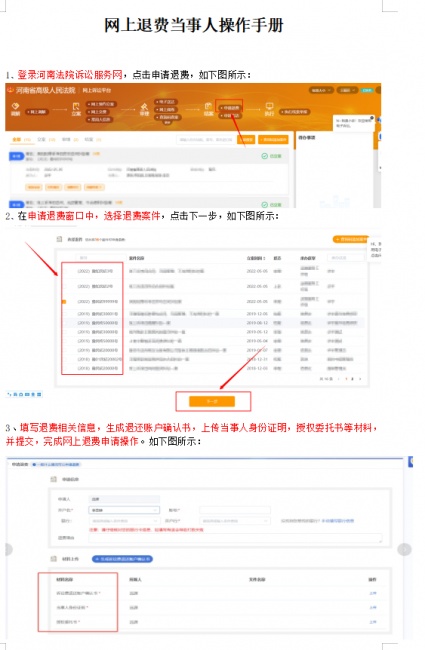Click the 立案 stage icon in orange header
This screenshot has height=650, width=425.
click(x=76, y=107)
